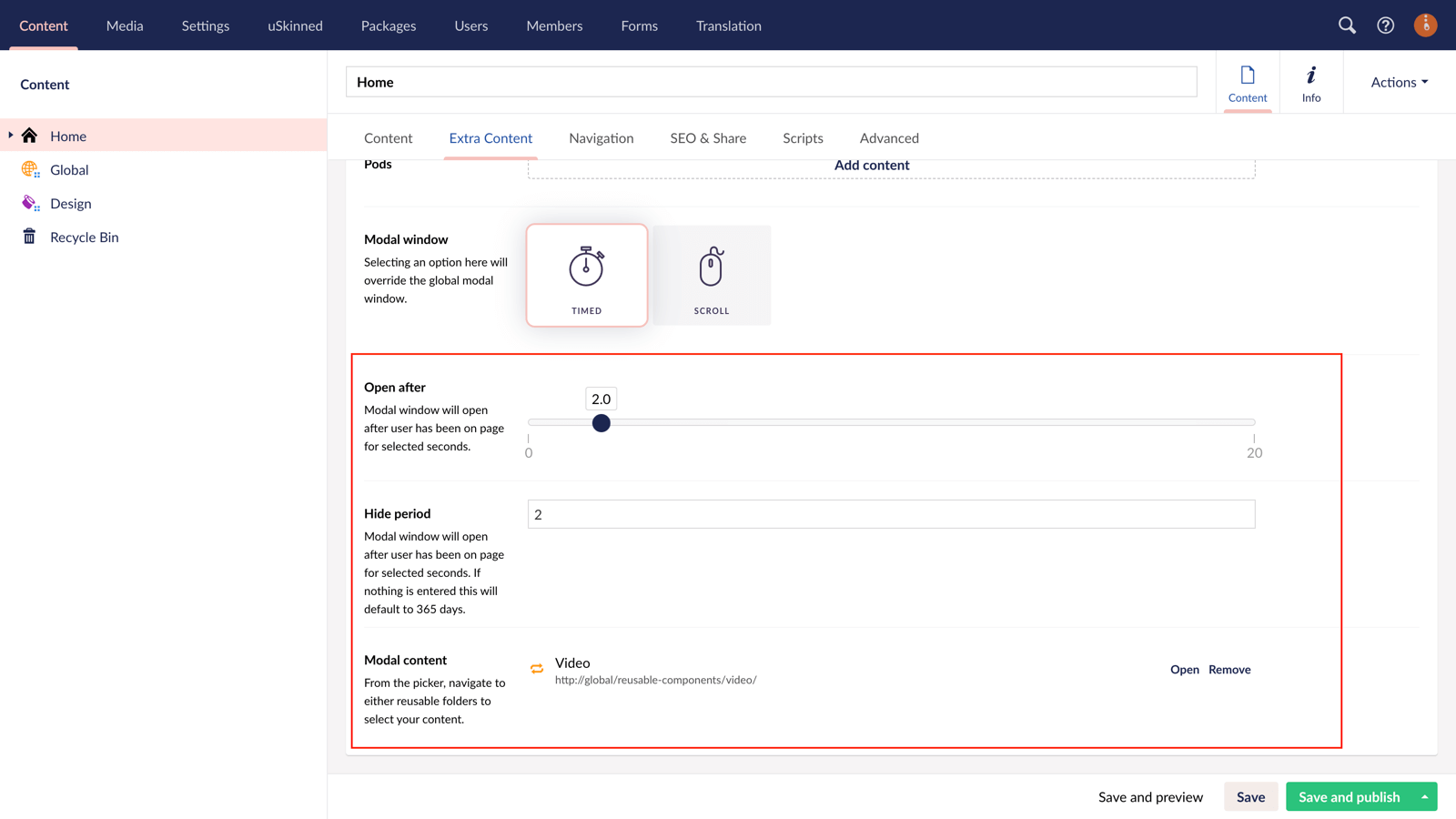Click inside the Hide period input field
This screenshot has height=819, width=1456.
tap(890, 514)
